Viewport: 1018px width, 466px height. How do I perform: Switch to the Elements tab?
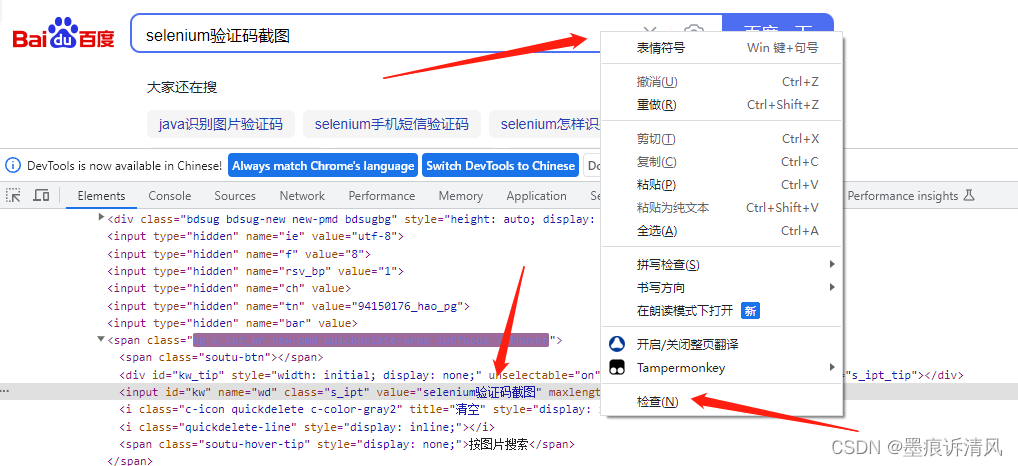101,195
